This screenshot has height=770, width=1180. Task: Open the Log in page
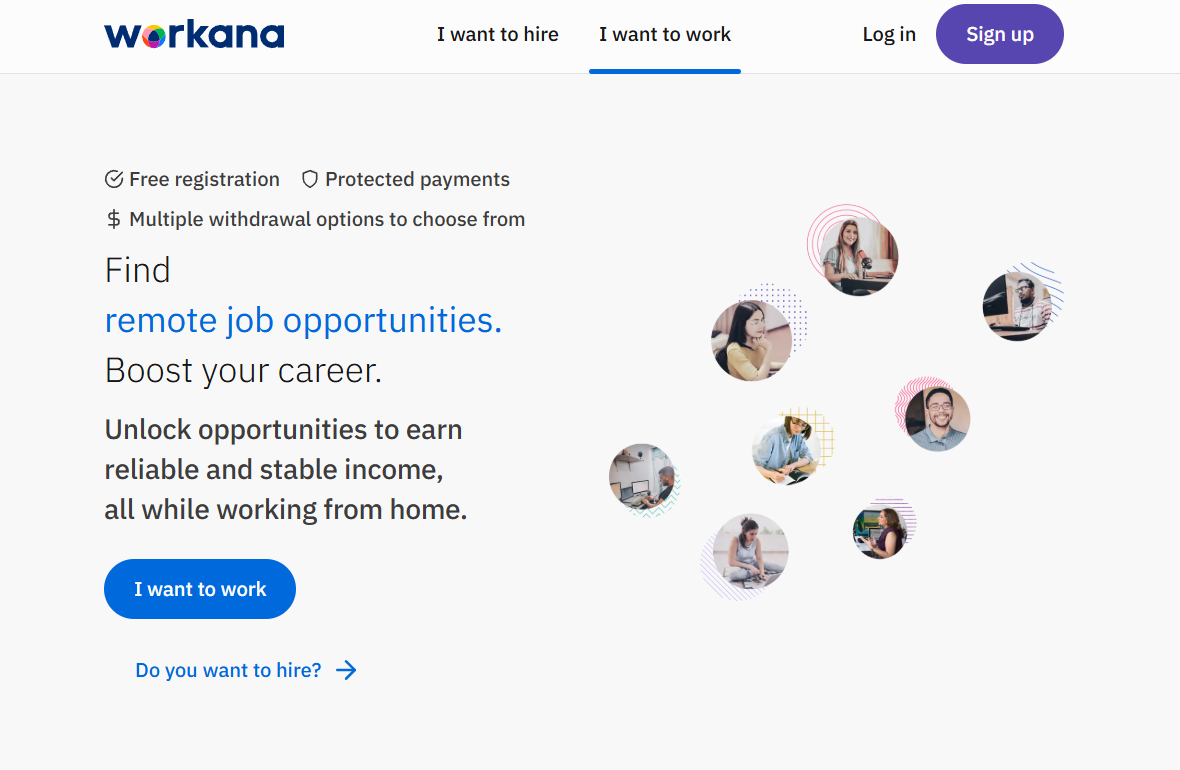pyautogui.click(x=889, y=35)
